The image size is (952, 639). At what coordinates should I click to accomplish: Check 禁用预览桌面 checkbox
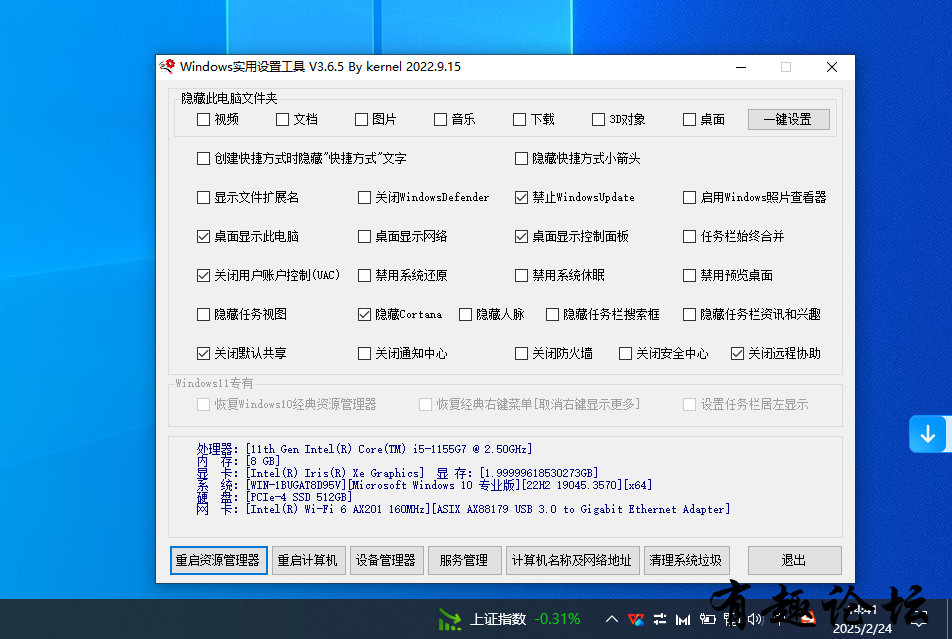689,275
